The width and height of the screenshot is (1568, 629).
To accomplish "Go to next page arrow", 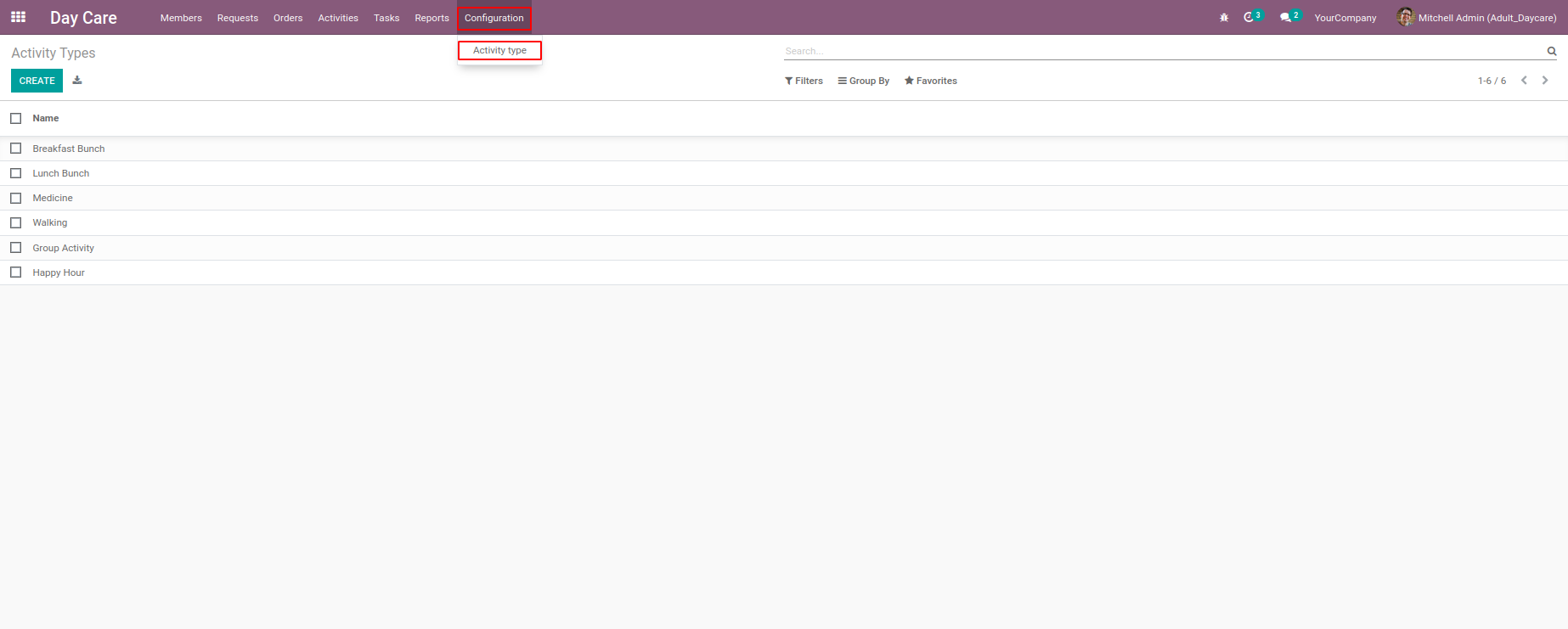I will tap(1545, 81).
